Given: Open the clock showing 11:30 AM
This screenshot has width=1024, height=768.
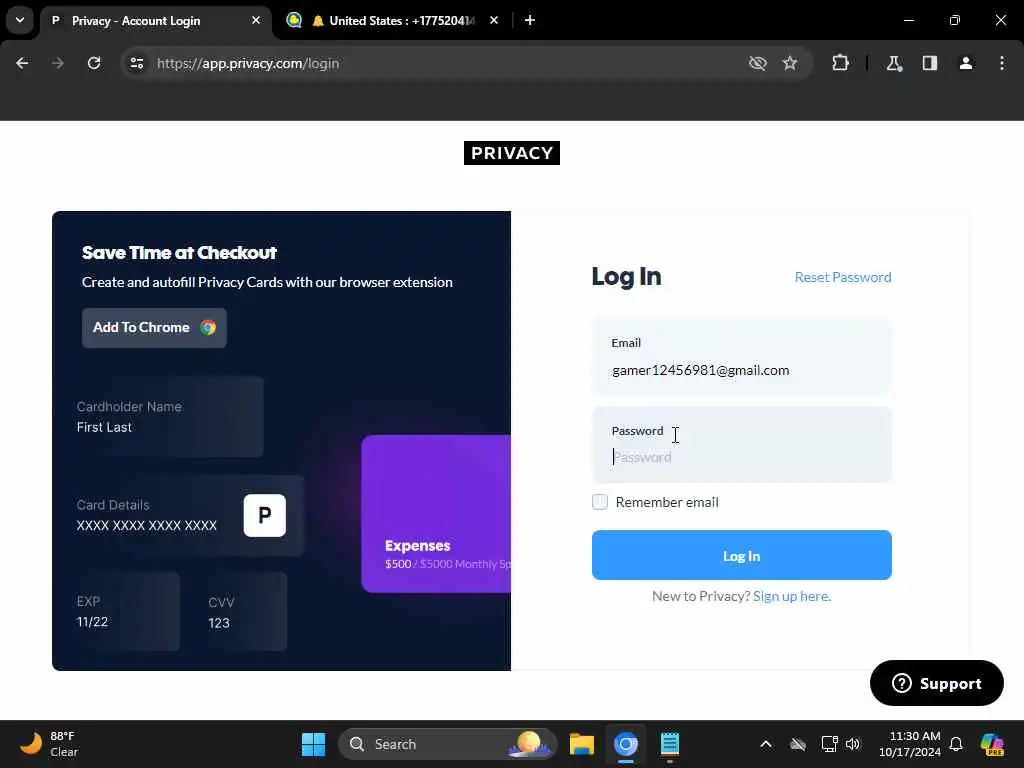Looking at the screenshot, I should pyautogui.click(x=909, y=744).
